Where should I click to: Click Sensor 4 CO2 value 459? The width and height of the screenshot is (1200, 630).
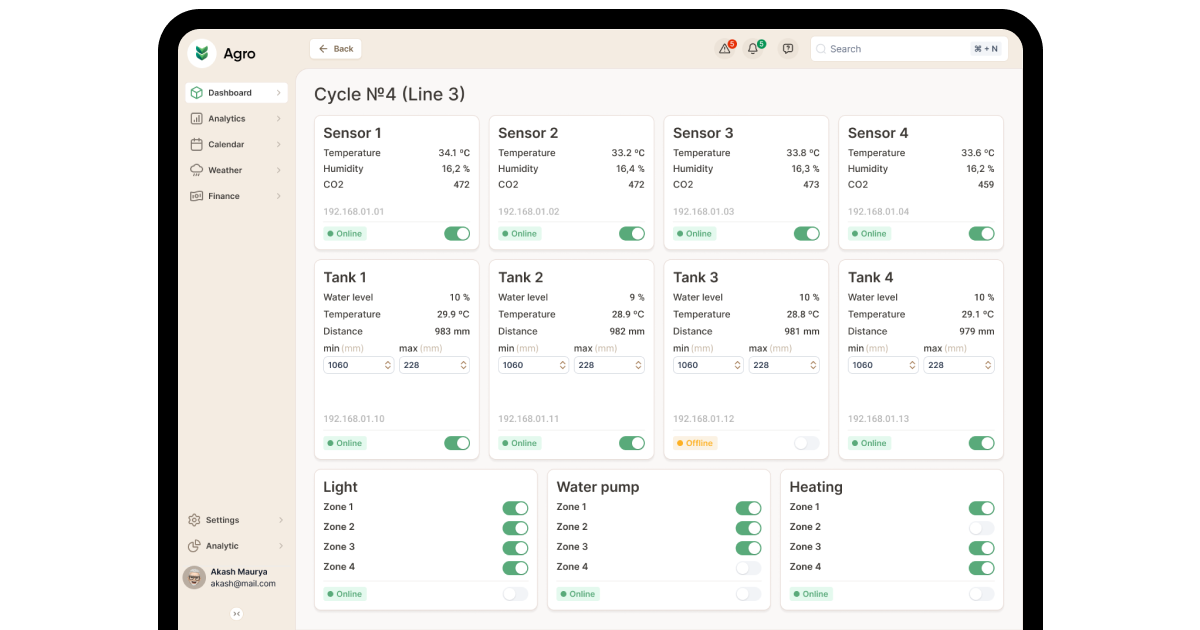point(986,185)
